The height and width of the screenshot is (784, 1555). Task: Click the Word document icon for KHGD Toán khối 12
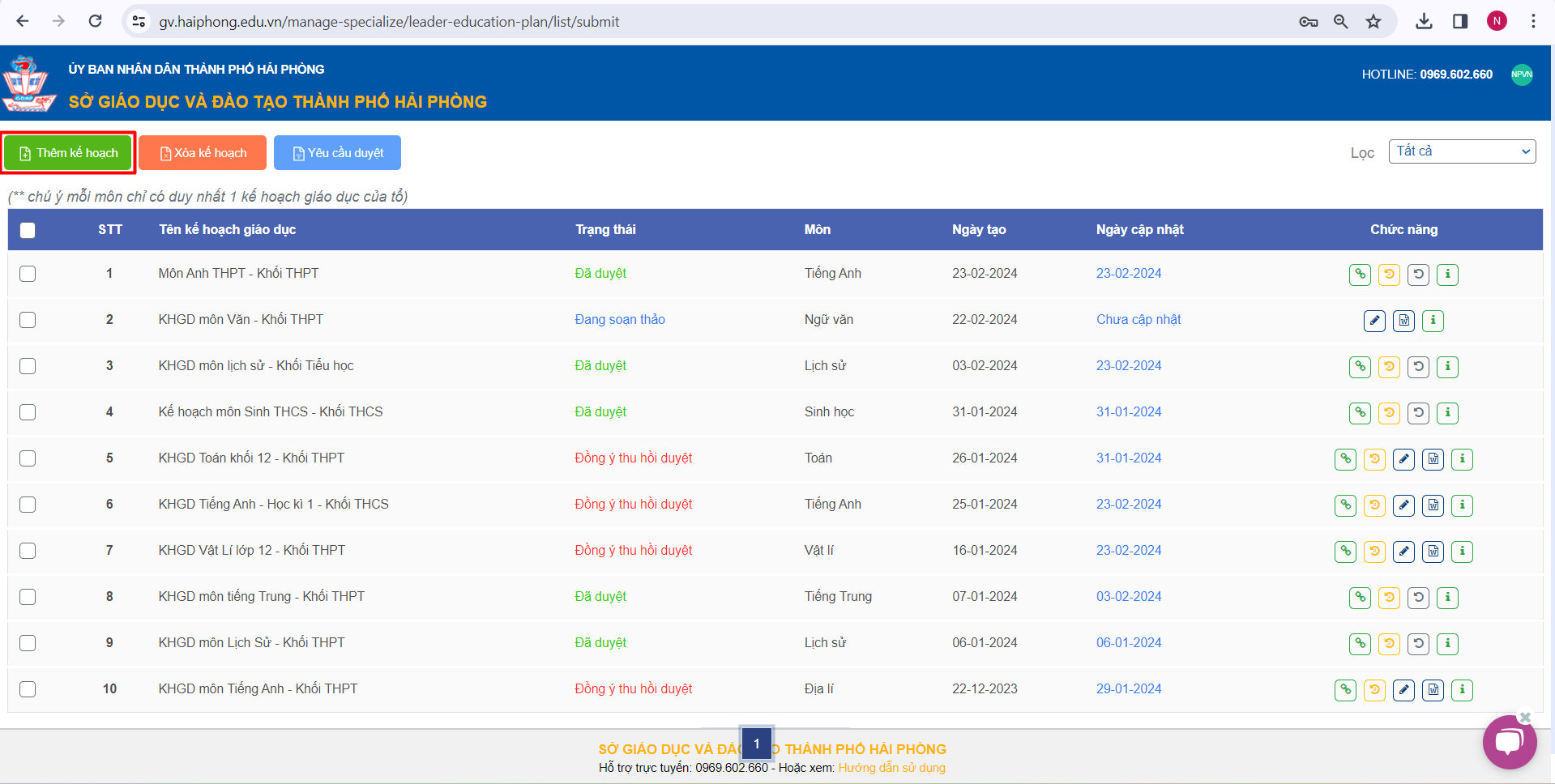[x=1433, y=459]
